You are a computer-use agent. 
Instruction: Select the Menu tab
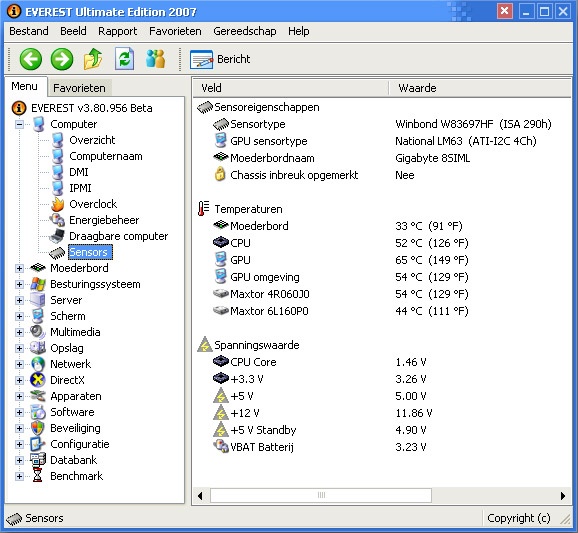click(x=25, y=86)
